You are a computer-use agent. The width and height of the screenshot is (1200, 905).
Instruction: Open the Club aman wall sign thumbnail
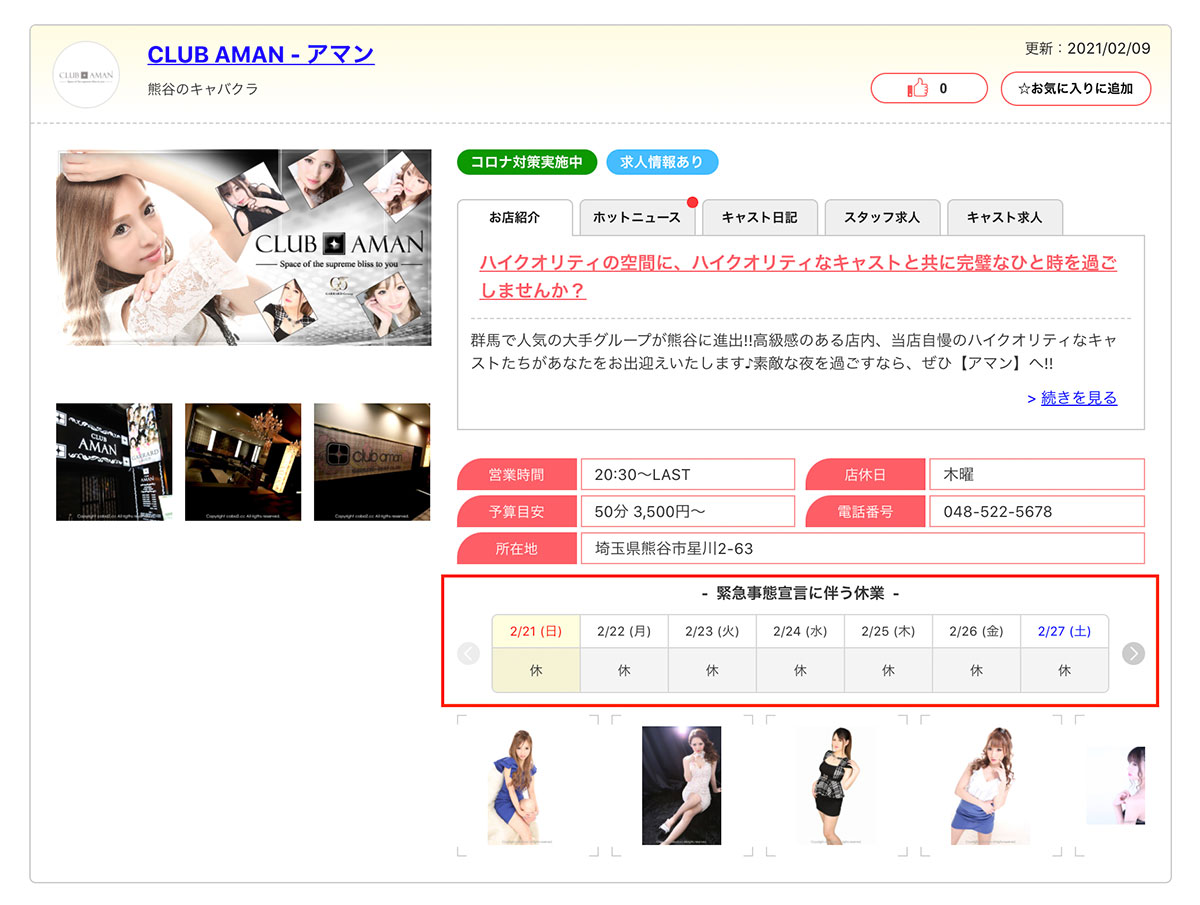tap(372, 462)
